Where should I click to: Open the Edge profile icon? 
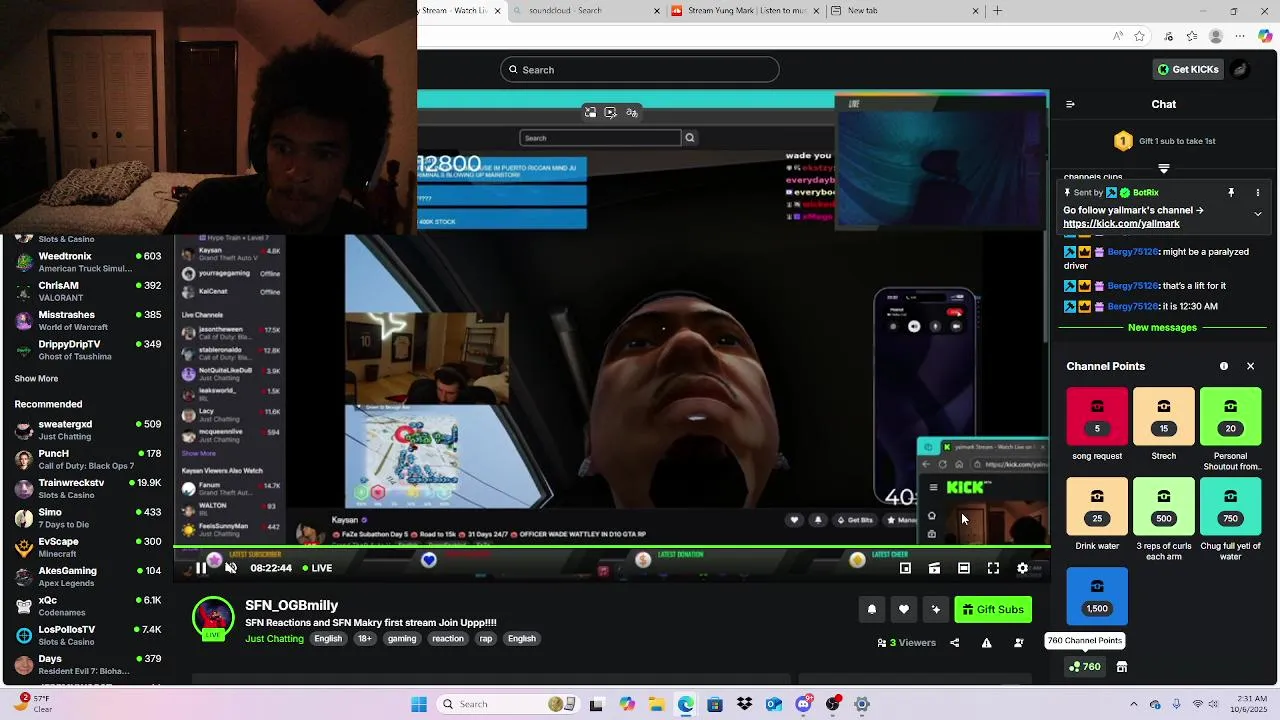(x=1216, y=36)
